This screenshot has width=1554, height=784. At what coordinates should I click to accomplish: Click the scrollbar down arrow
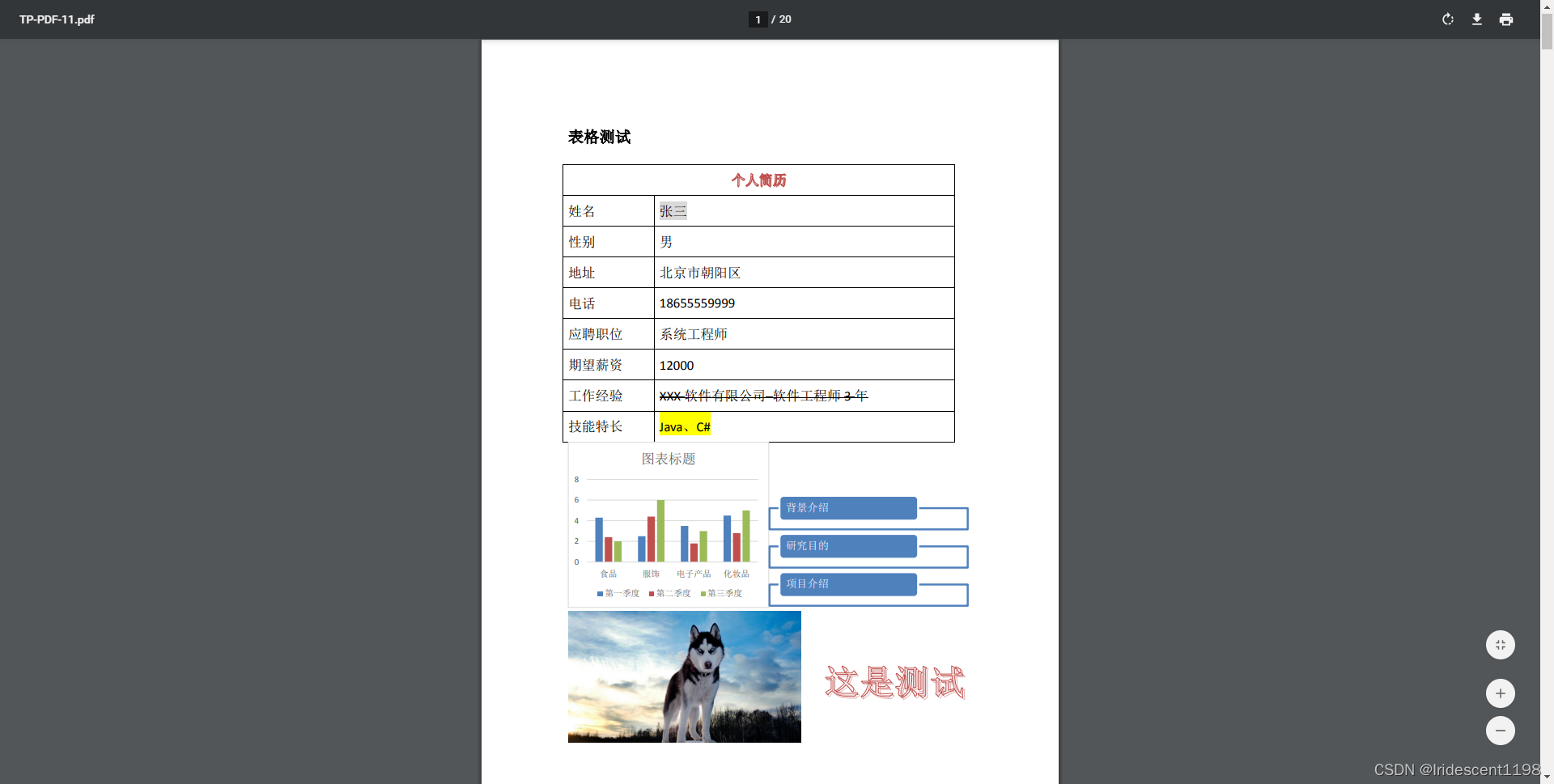[1547, 778]
